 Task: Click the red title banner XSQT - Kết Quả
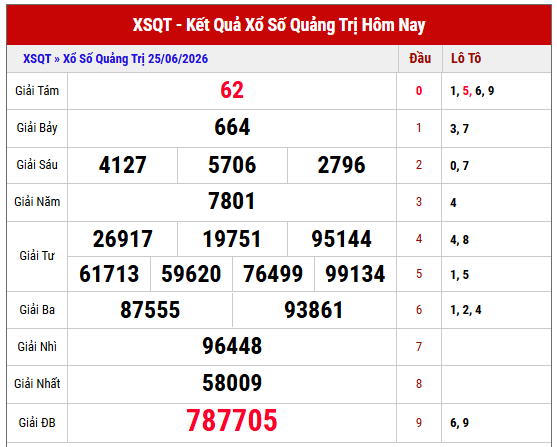point(279,25)
